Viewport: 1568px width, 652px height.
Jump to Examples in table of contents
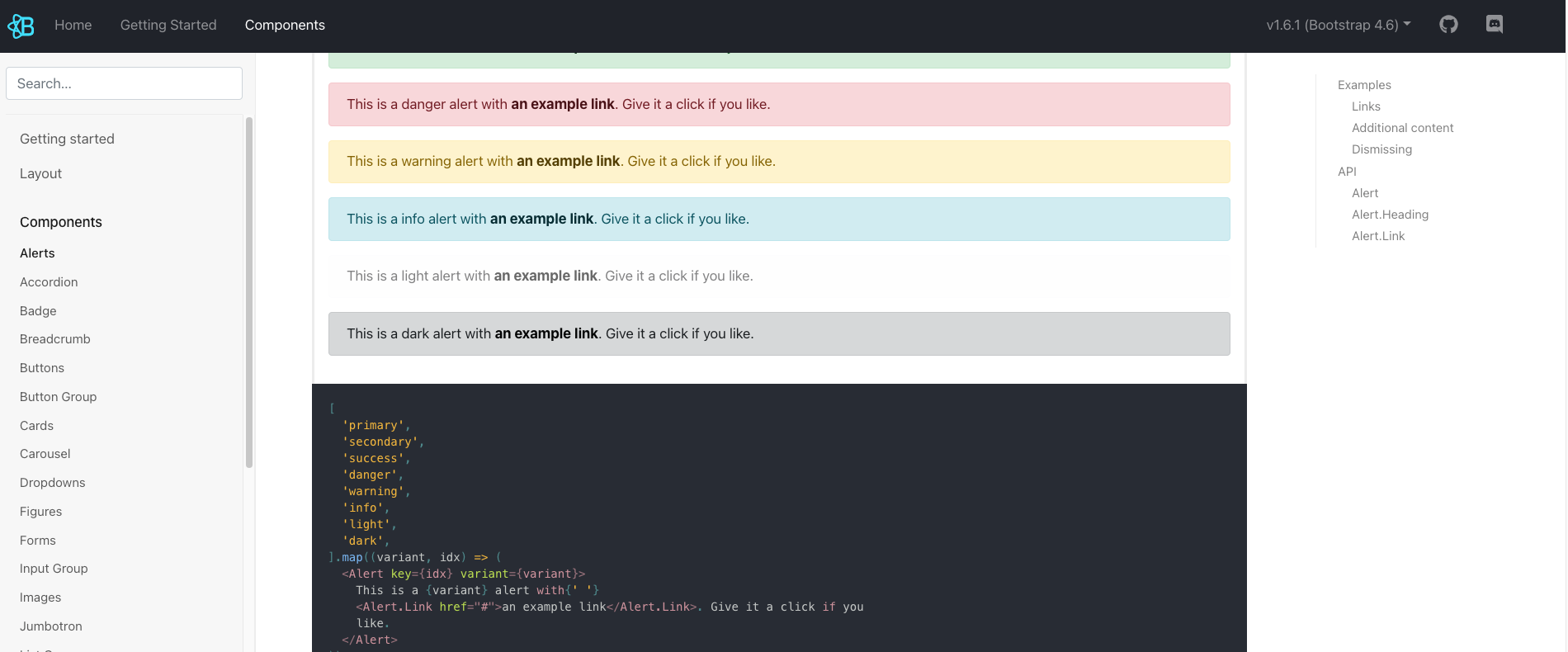(1364, 85)
